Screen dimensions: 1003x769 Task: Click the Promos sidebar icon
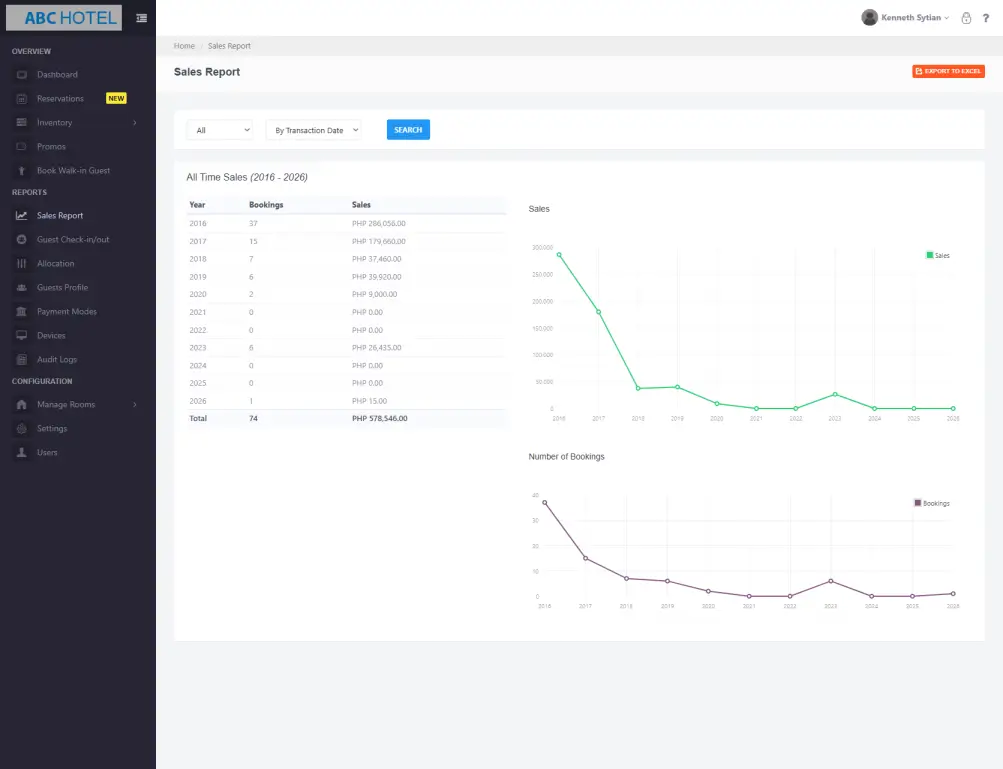22,147
